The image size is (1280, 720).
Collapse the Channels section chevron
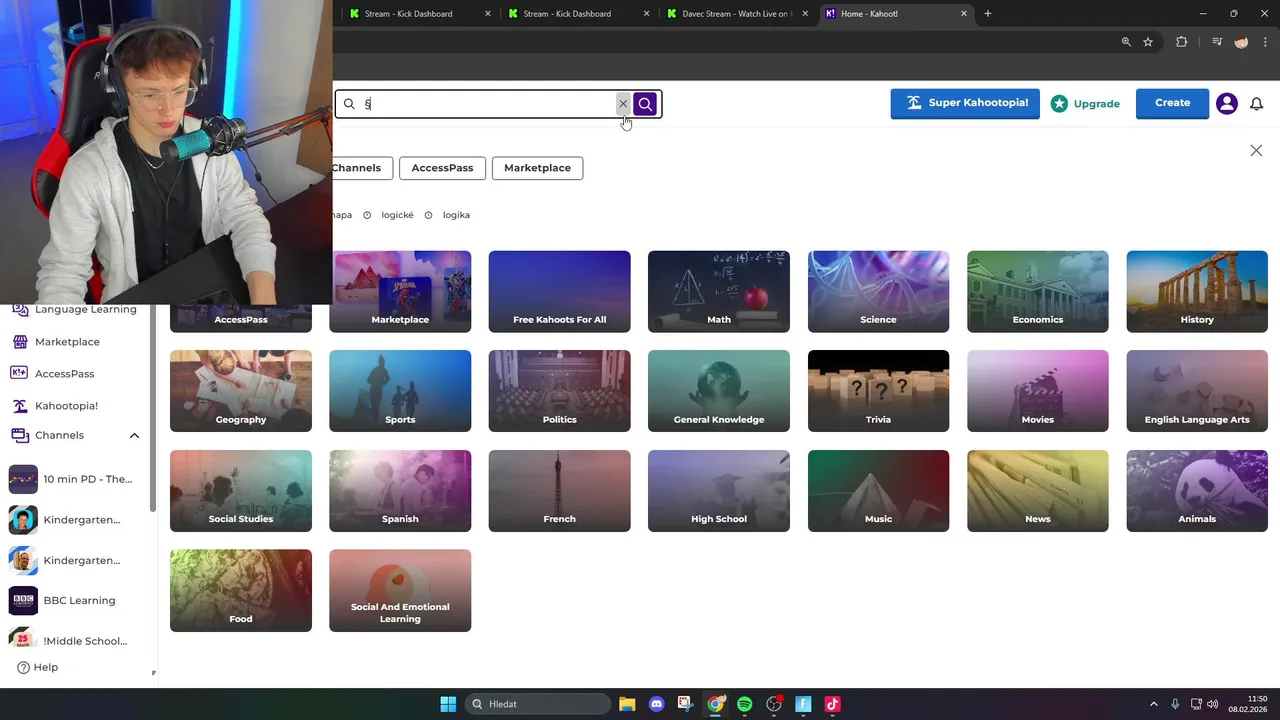(134, 436)
